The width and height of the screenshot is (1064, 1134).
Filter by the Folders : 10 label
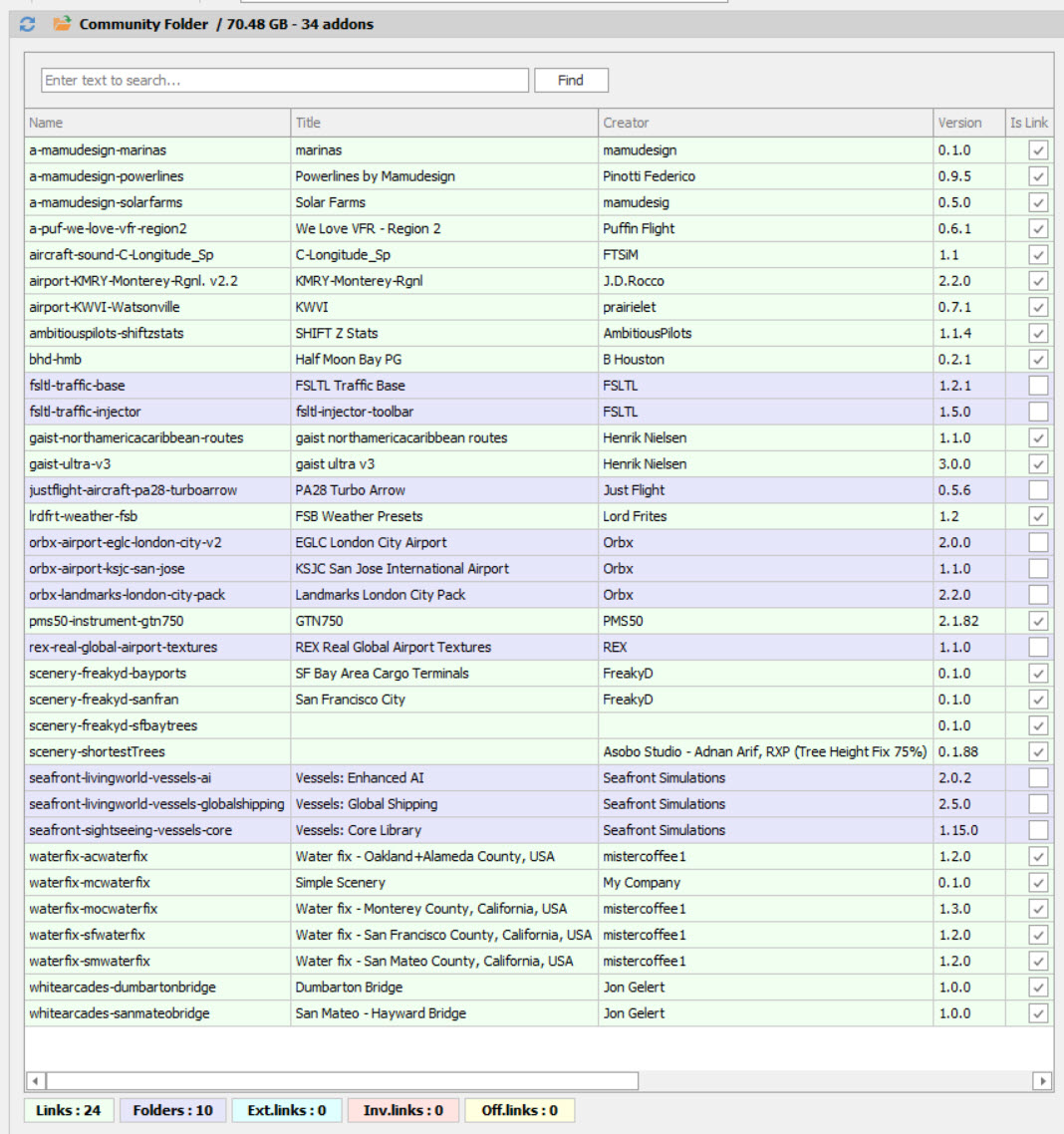coord(172,1110)
